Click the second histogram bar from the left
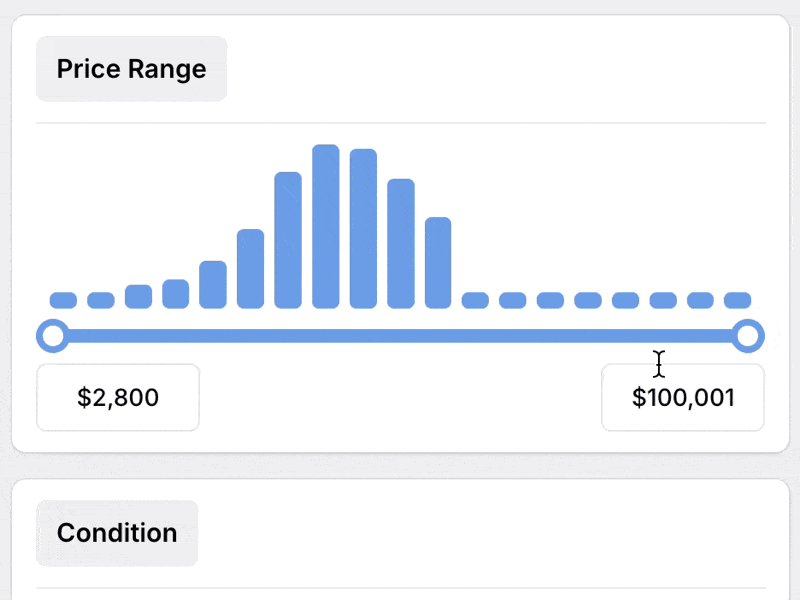Viewport: 800px width, 600px height. [x=101, y=300]
